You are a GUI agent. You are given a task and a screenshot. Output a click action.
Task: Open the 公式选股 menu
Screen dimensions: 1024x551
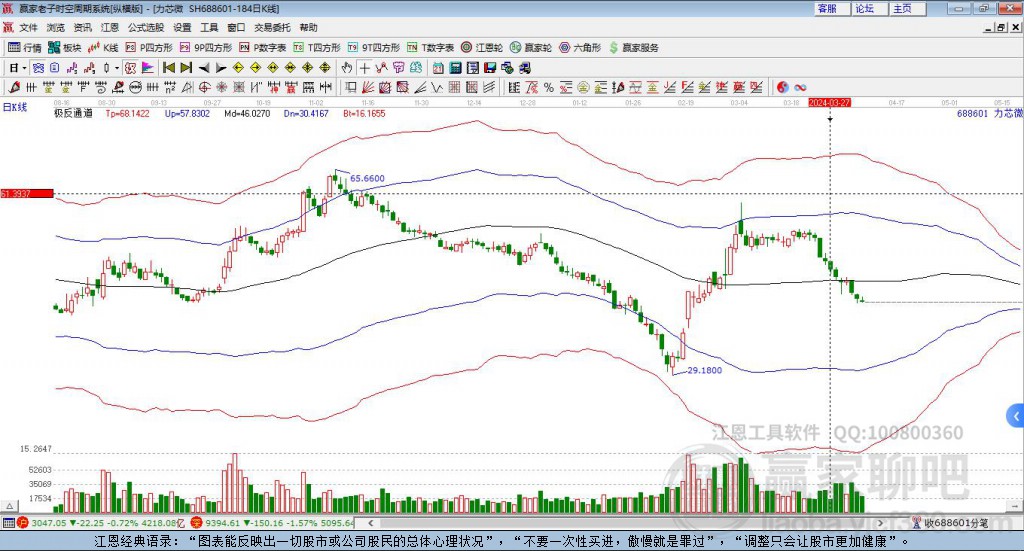point(146,27)
